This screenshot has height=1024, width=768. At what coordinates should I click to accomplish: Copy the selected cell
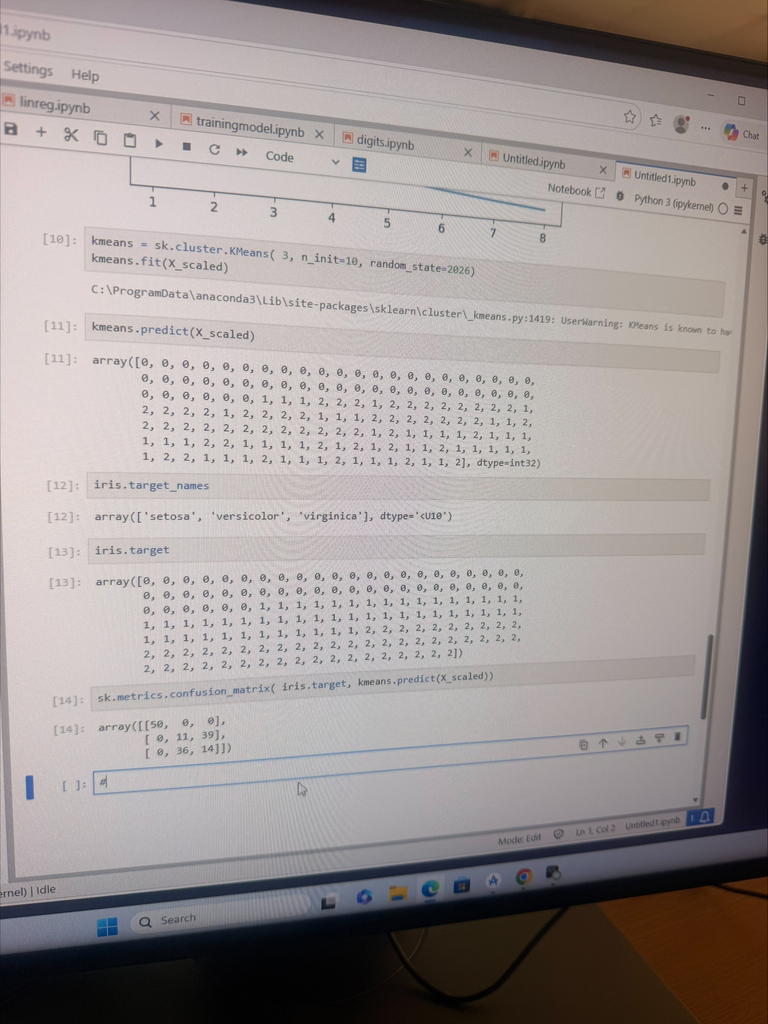coord(101,138)
